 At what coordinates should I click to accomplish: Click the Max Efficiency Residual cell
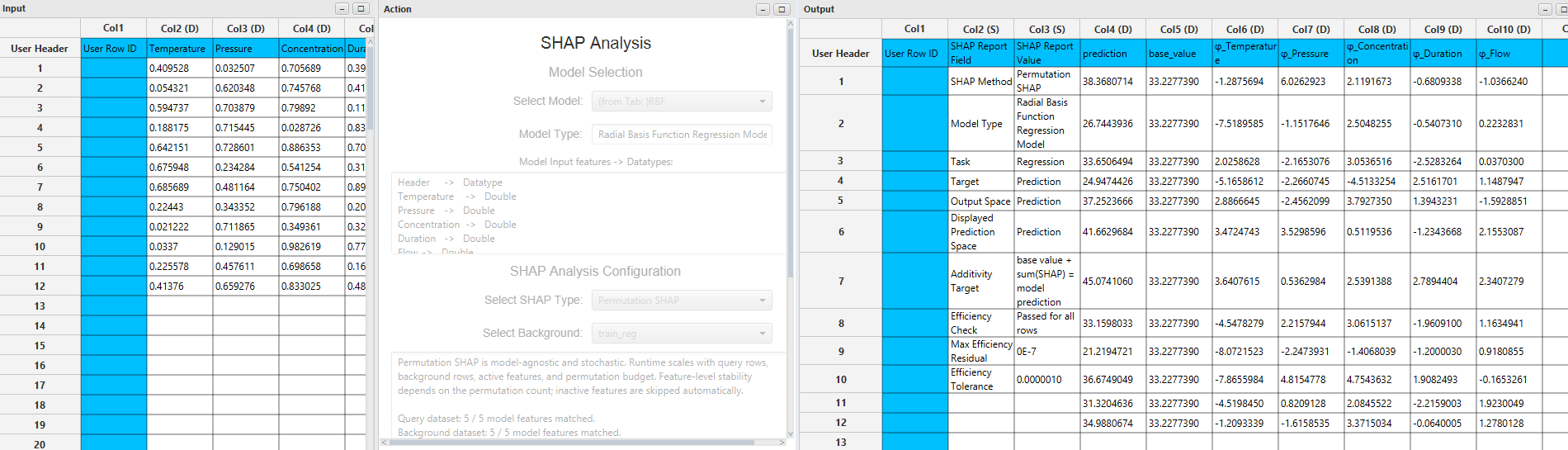click(x=981, y=351)
